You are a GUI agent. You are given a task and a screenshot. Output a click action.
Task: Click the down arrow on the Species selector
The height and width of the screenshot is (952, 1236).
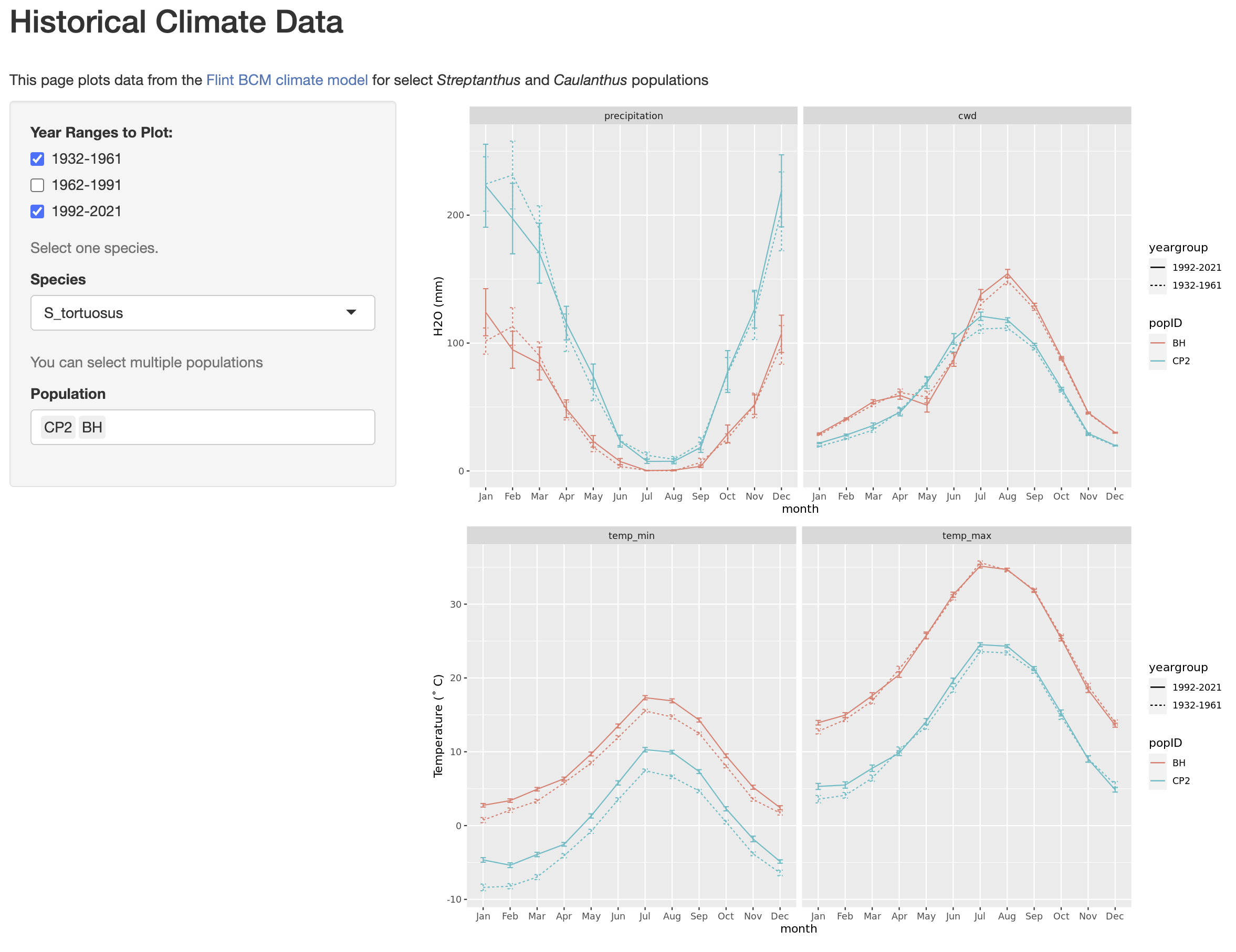pyautogui.click(x=351, y=312)
